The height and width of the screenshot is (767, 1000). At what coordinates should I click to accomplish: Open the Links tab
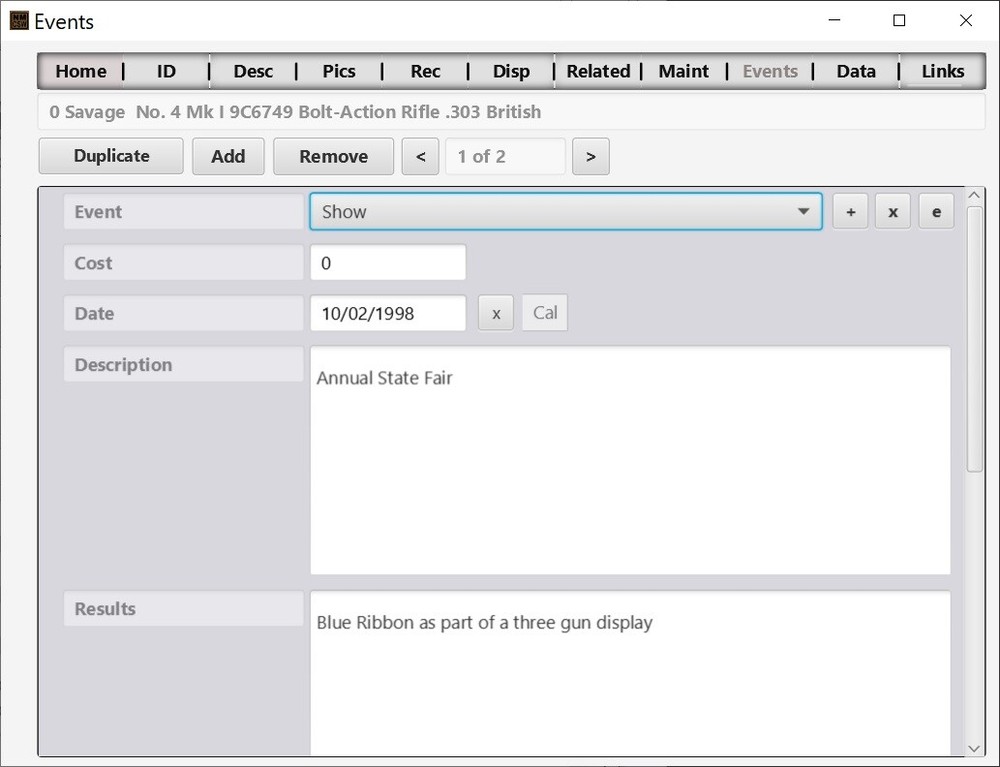941,71
